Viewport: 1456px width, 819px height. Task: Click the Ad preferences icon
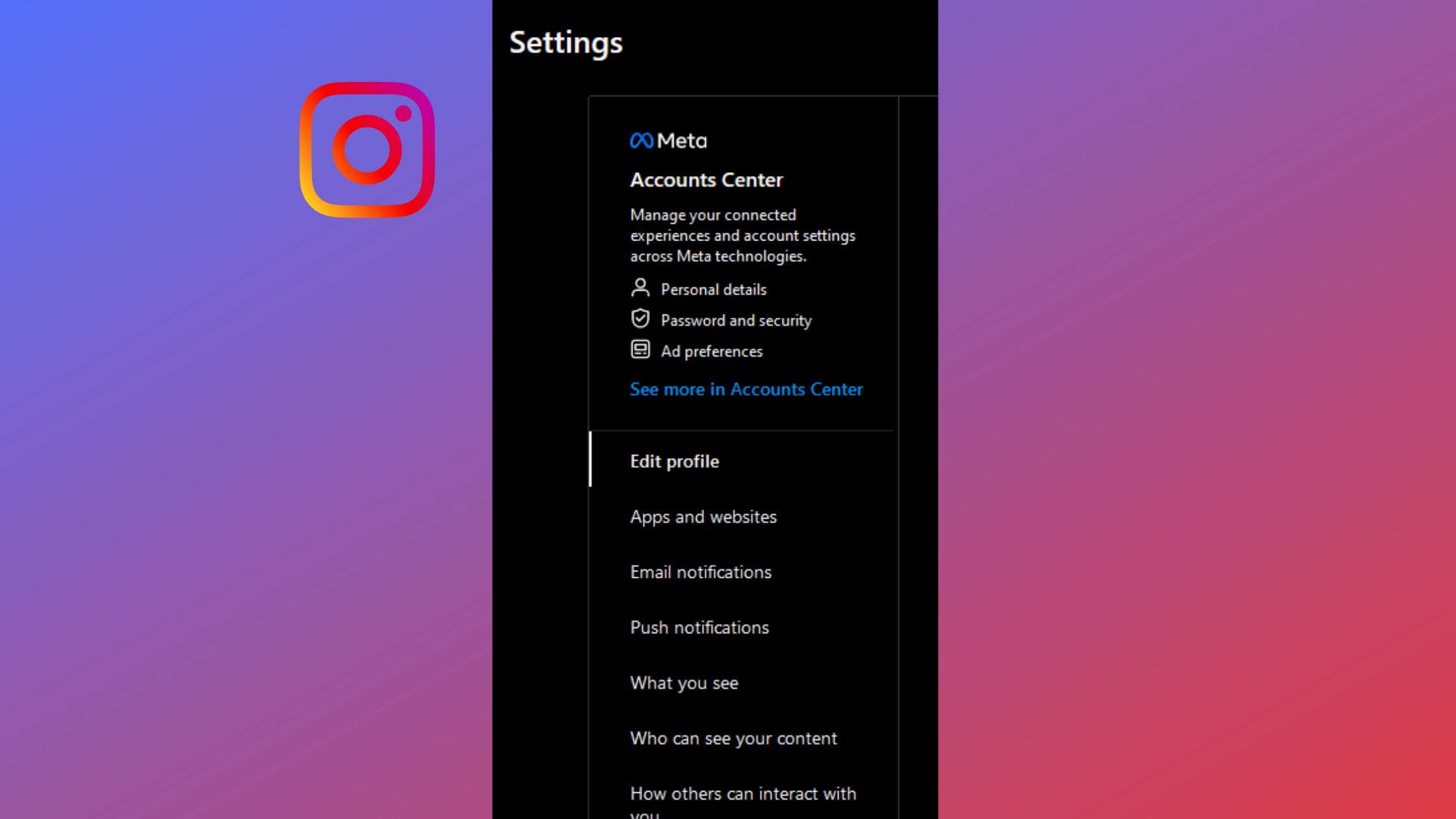pyautogui.click(x=640, y=350)
